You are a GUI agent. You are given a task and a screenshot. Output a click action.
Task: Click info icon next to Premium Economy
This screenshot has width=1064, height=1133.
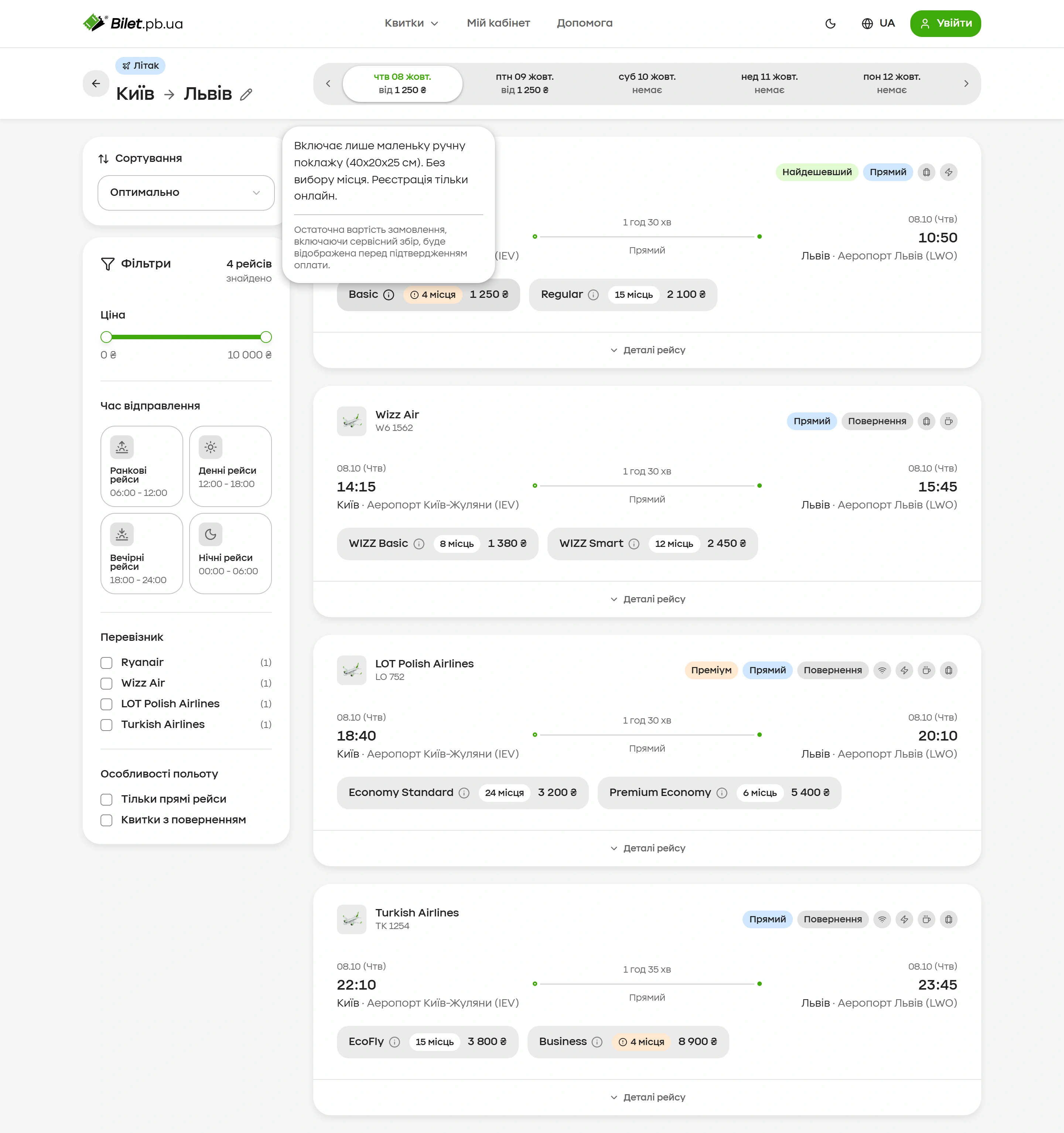(x=722, y=793)
